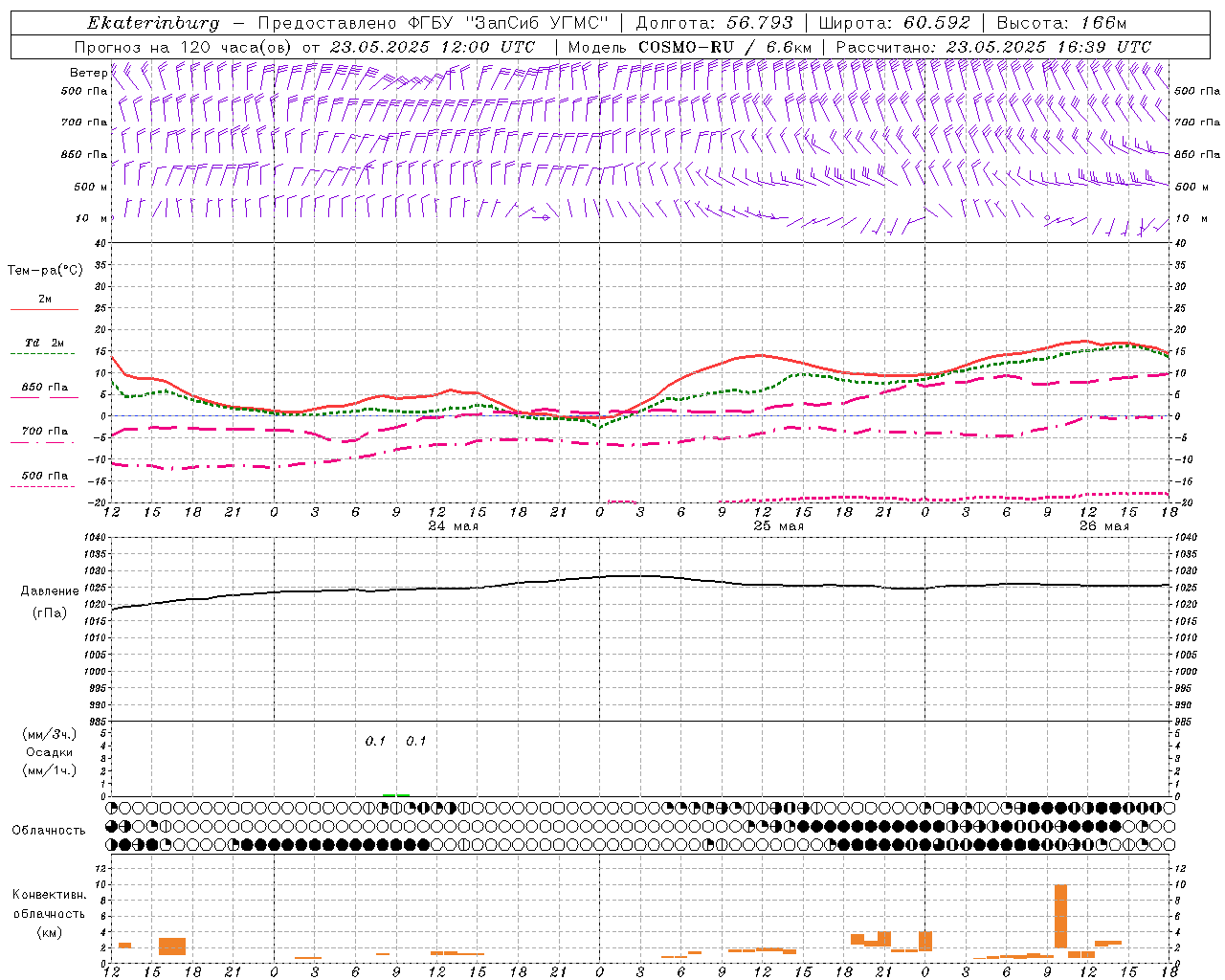Click the "Td 2м" dew point legend label

click(45, 343)
